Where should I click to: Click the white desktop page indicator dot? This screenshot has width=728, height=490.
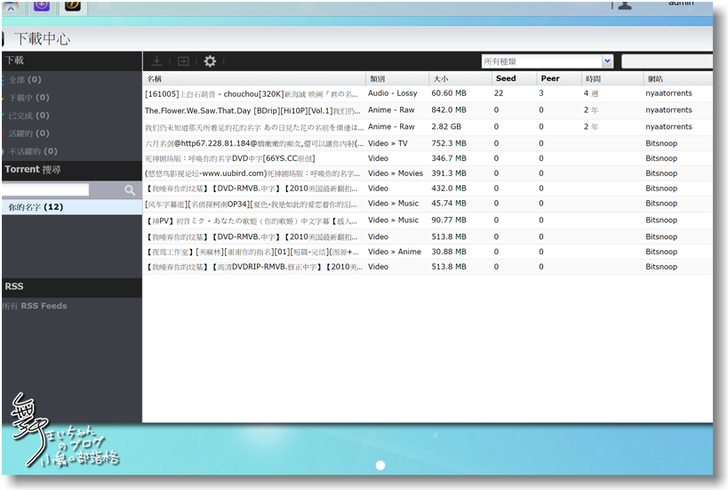click(x=380, y=465)
